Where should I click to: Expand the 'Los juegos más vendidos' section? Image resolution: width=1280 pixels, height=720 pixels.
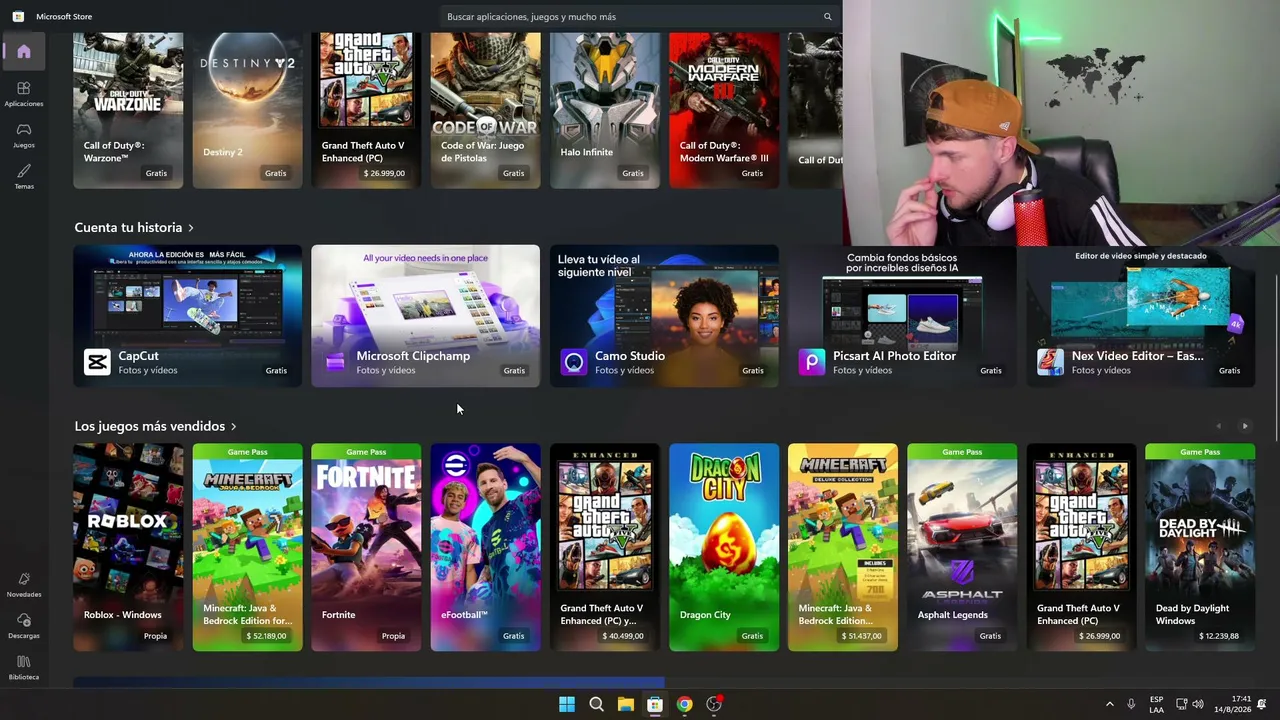[x=155, y=426]
